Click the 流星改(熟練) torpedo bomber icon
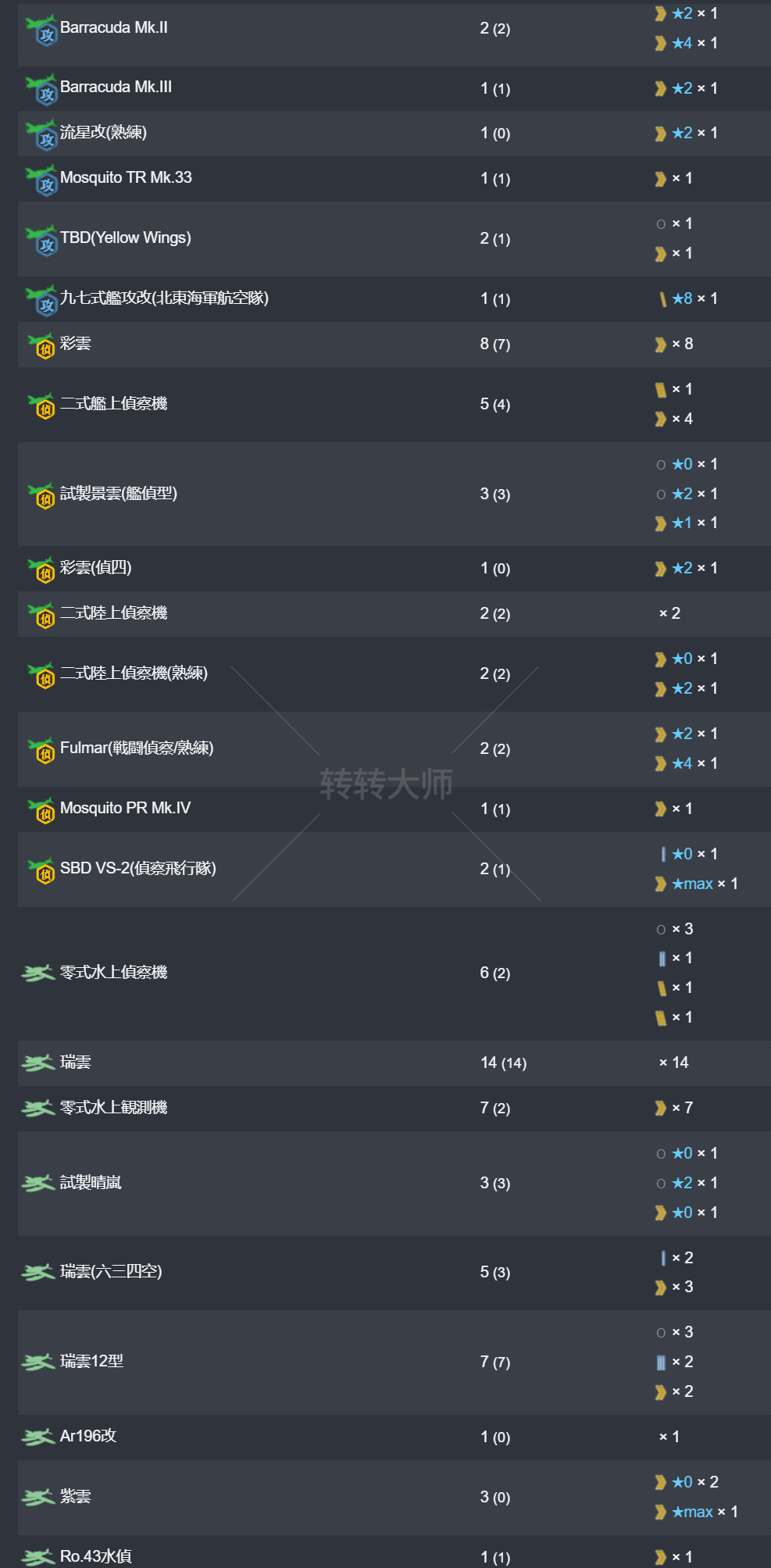Image resolution: width=771 pixels, height=1568 pixels. pos(41,134)
